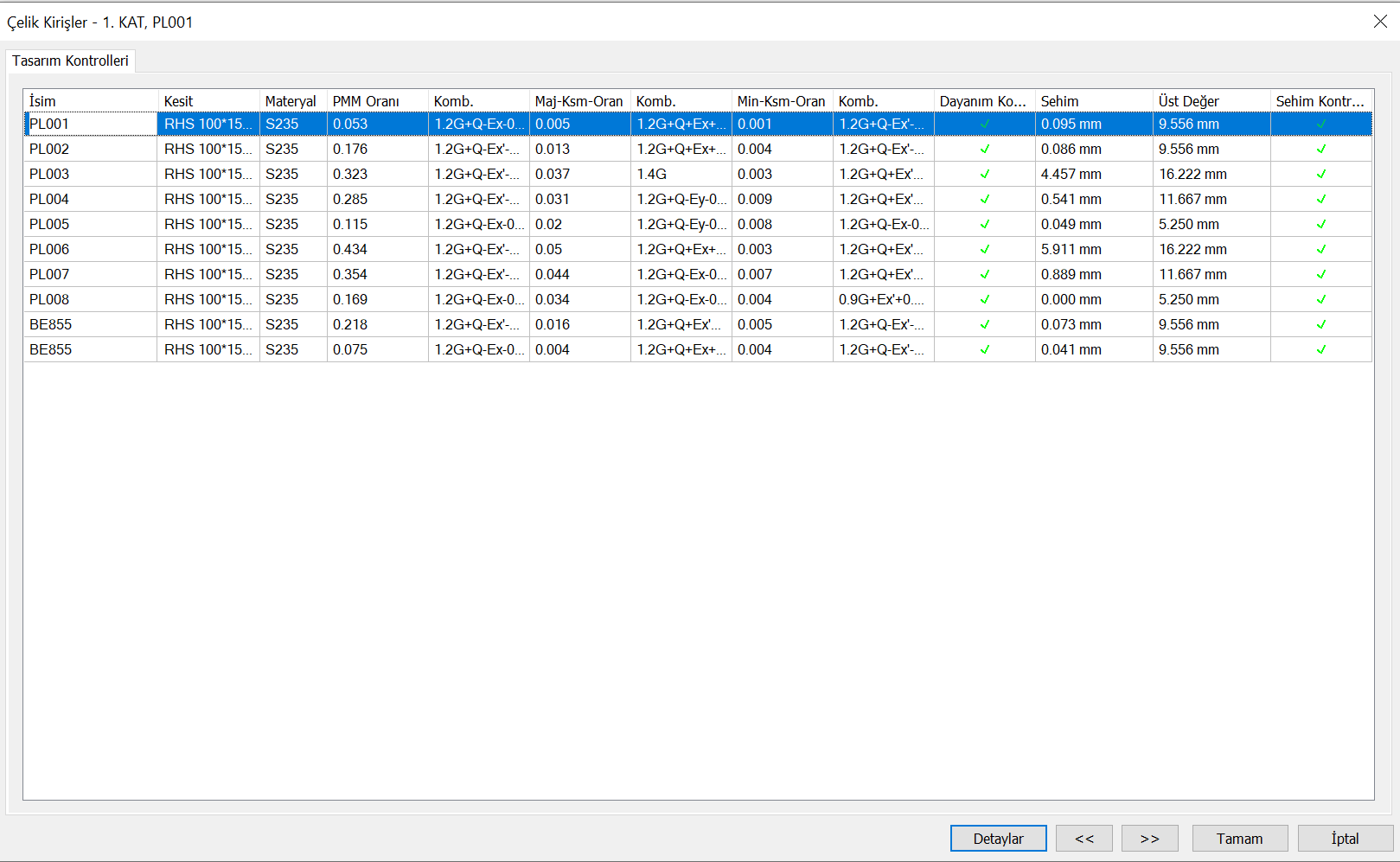
Task: Click the 1.4G combination cell in PL003
Action: pos(652,175)
